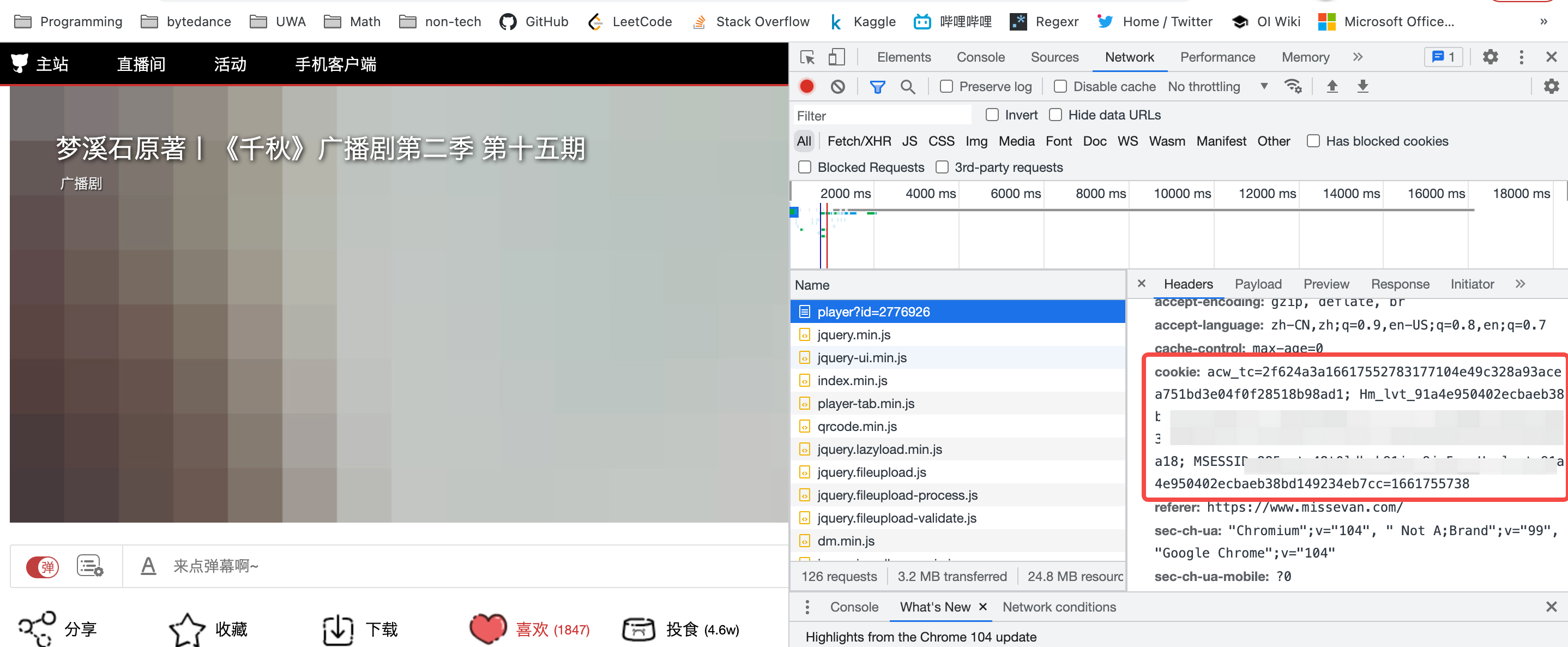Expand hidden request detail tabs

click(x=1521, y=283)
